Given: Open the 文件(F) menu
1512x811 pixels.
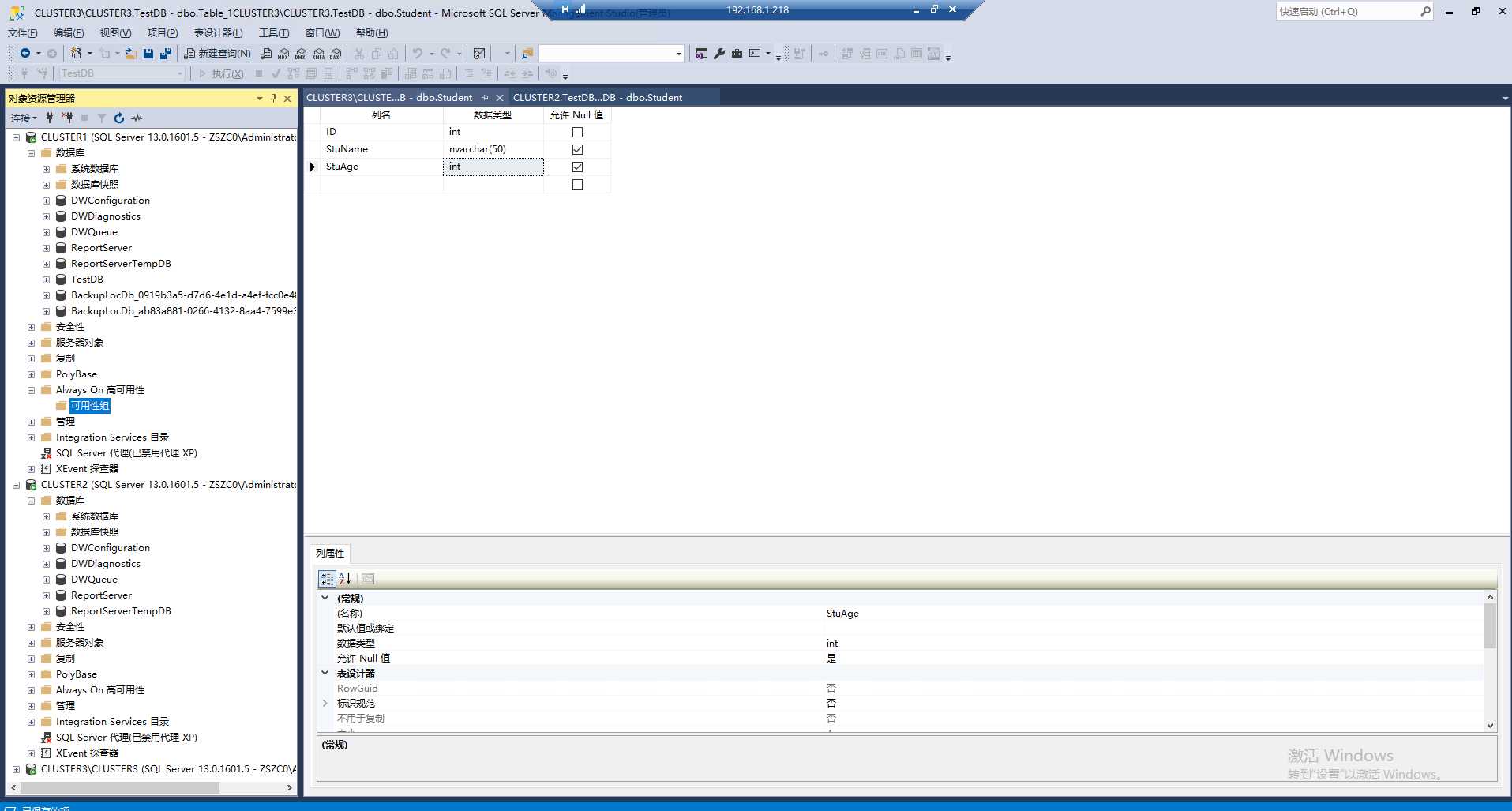Looking at the screenshot, I should tap(22, 32).
